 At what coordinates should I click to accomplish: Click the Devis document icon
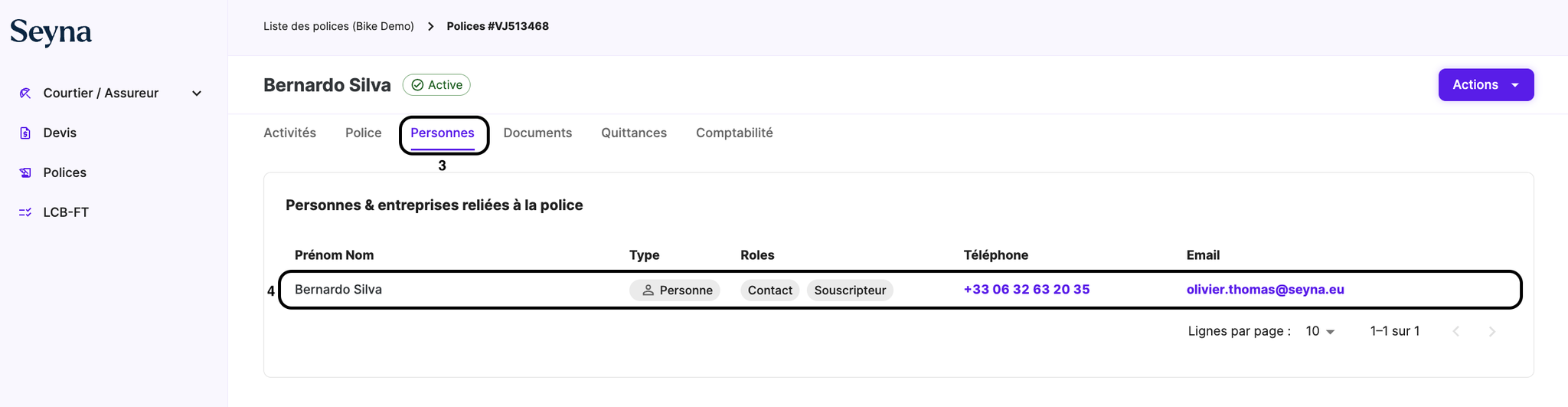[25, 133]
